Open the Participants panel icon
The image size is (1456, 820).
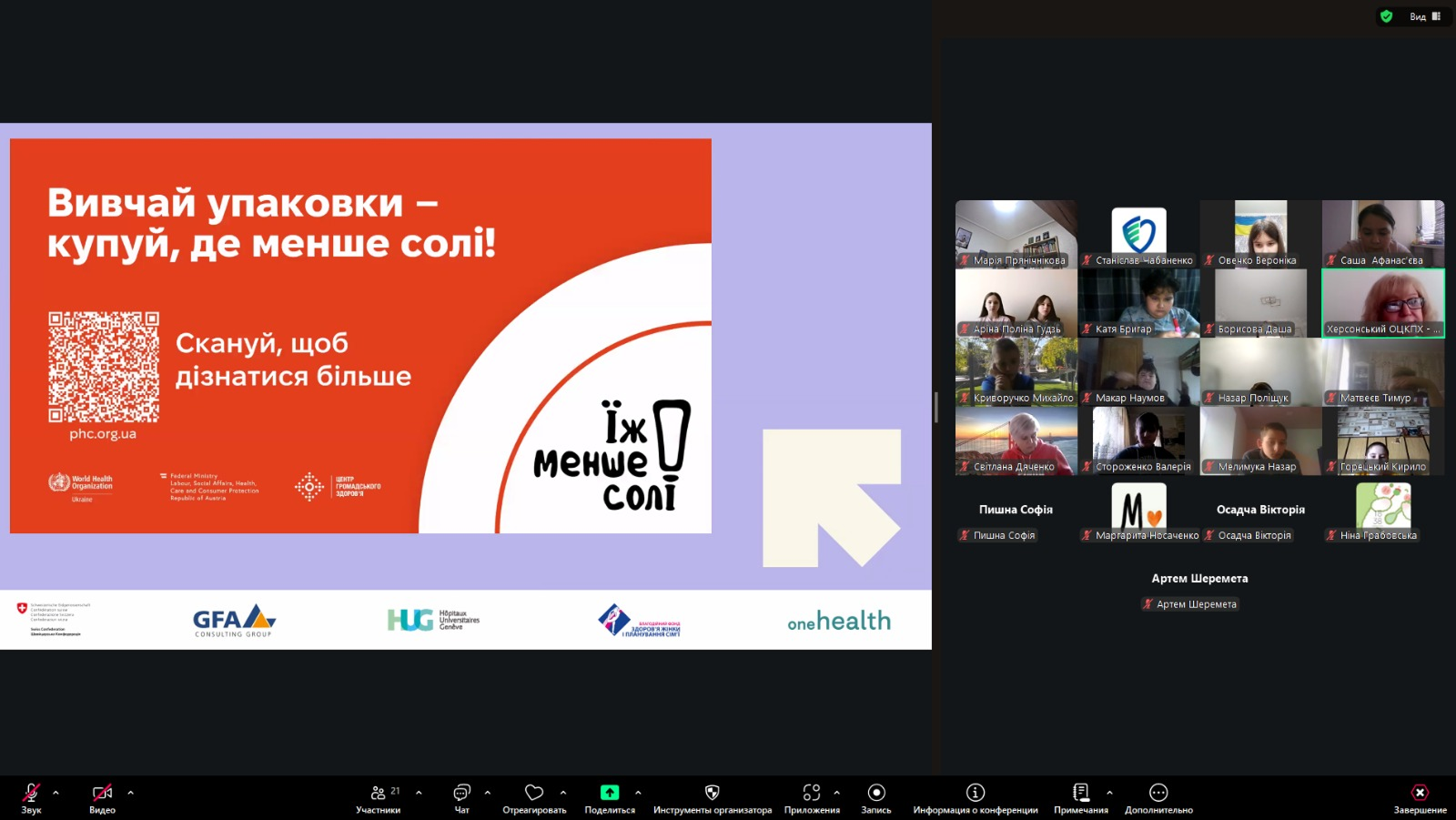(x=378, y=793)
